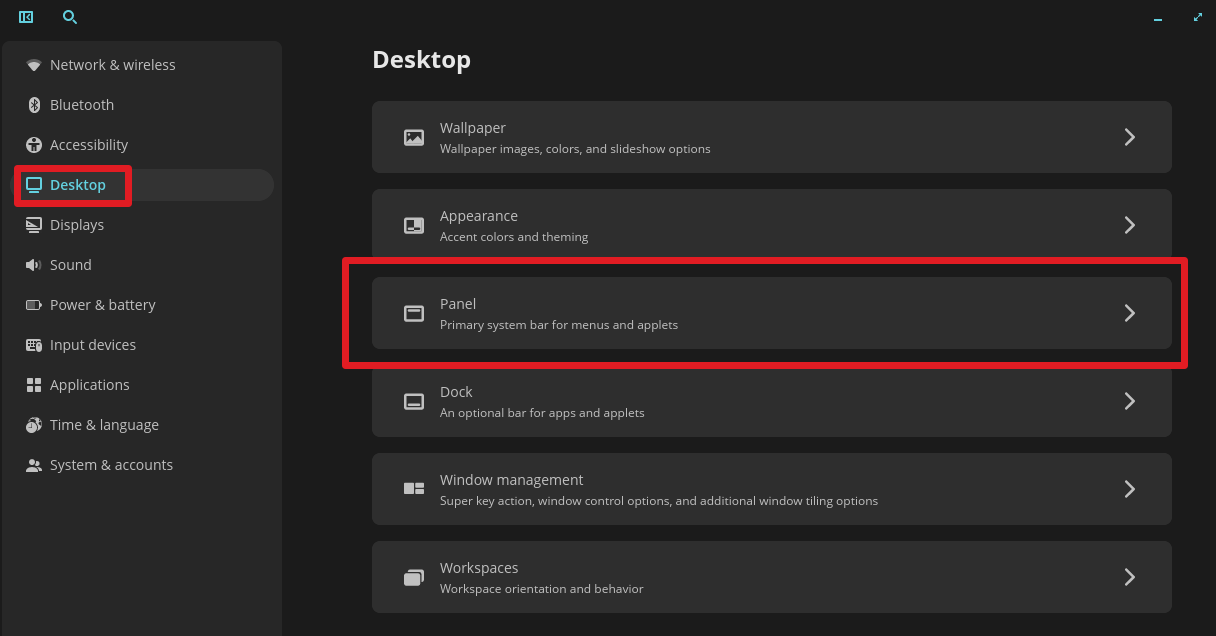Viewport: 1216px width, 636px height.
Task: Click the Wallpaper picture icon
Action: pos(413,137)
